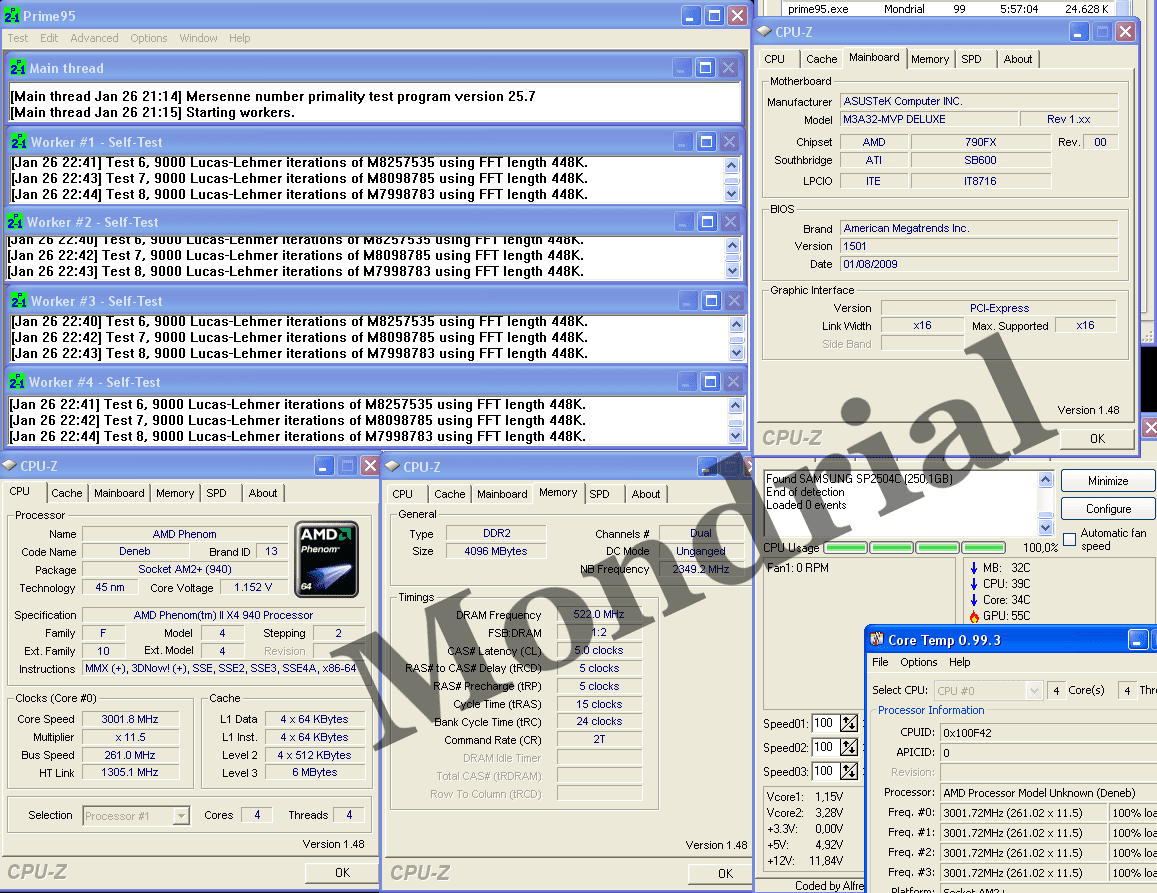The image size is (1157, 893).
Task: Open Mainboard tab in processor CPU-Z window
Action: [119, 493]
